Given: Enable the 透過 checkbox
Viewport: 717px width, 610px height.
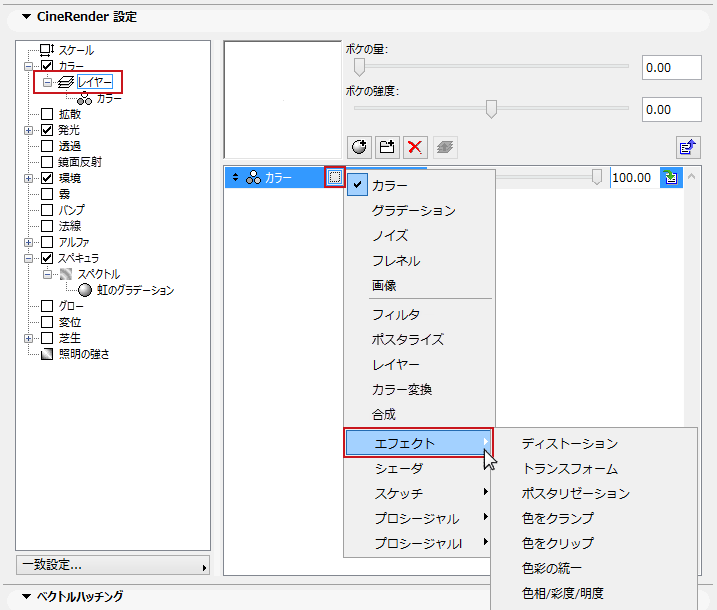Looking at the screenshot, I should point(47,146).
